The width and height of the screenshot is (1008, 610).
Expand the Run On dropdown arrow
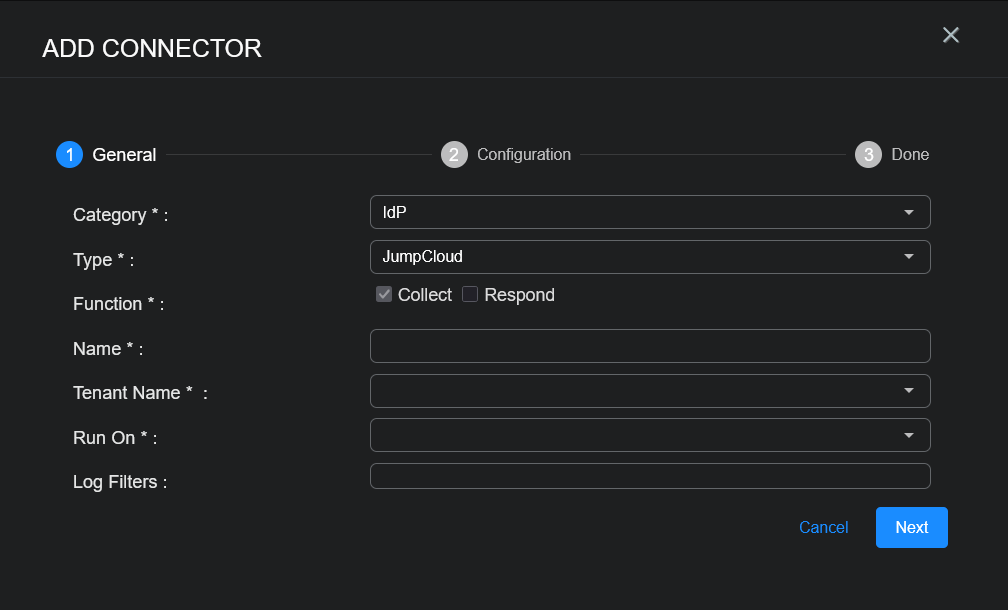[x=909, y=435]
